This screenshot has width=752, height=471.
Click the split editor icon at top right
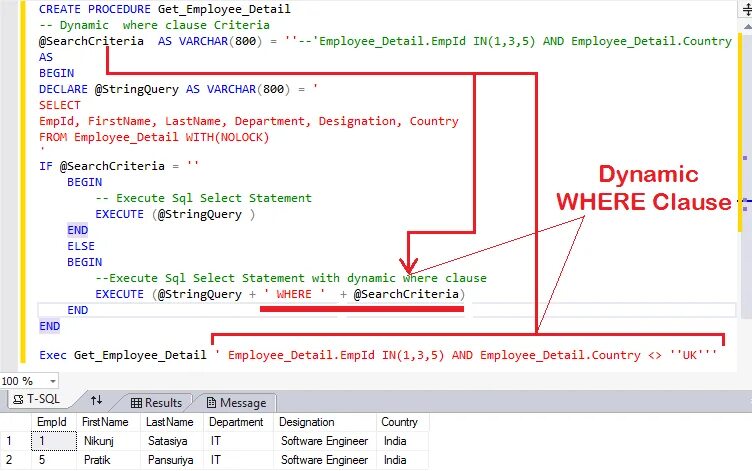[746, 10]
